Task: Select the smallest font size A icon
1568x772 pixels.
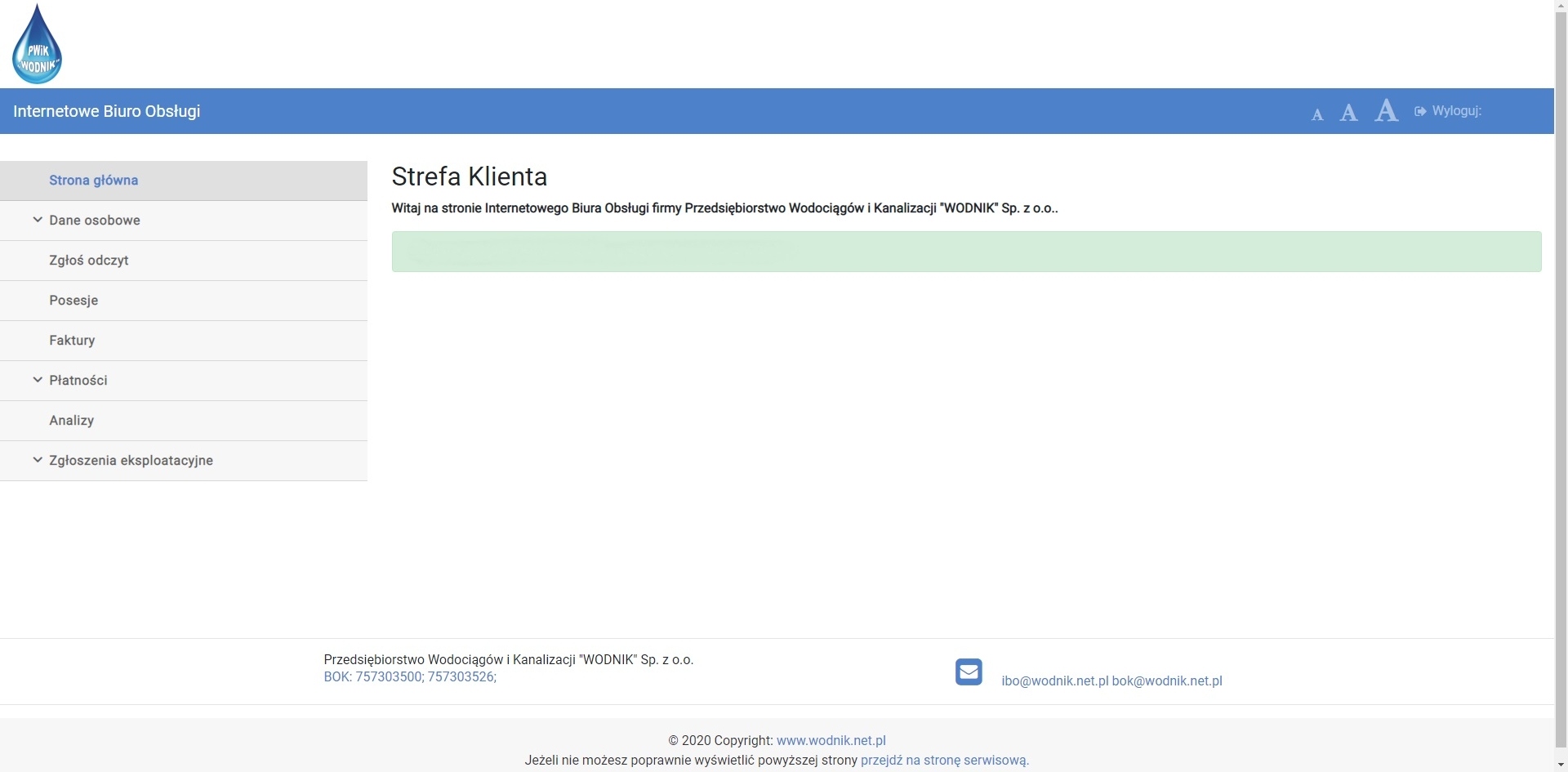Action: click(1316, 115)
